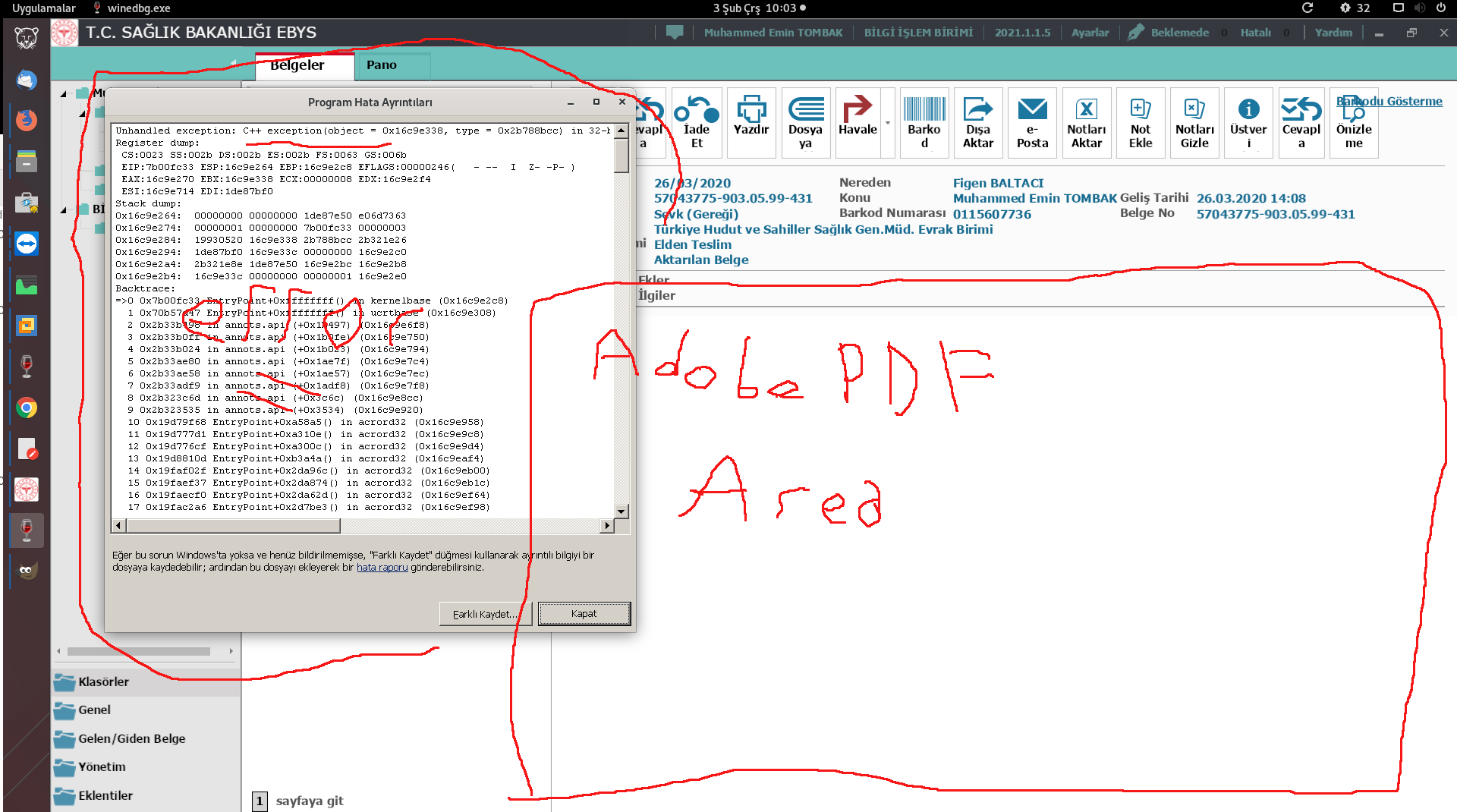Click the volume icon in top panel

coord(1419,8)
